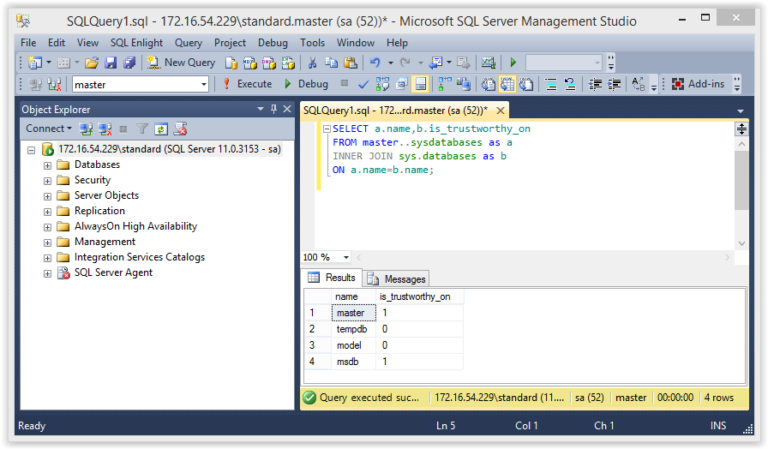Toggle Include Actual Execution Plan
Screen dimensions: 768x449
[x=445, y=84]
